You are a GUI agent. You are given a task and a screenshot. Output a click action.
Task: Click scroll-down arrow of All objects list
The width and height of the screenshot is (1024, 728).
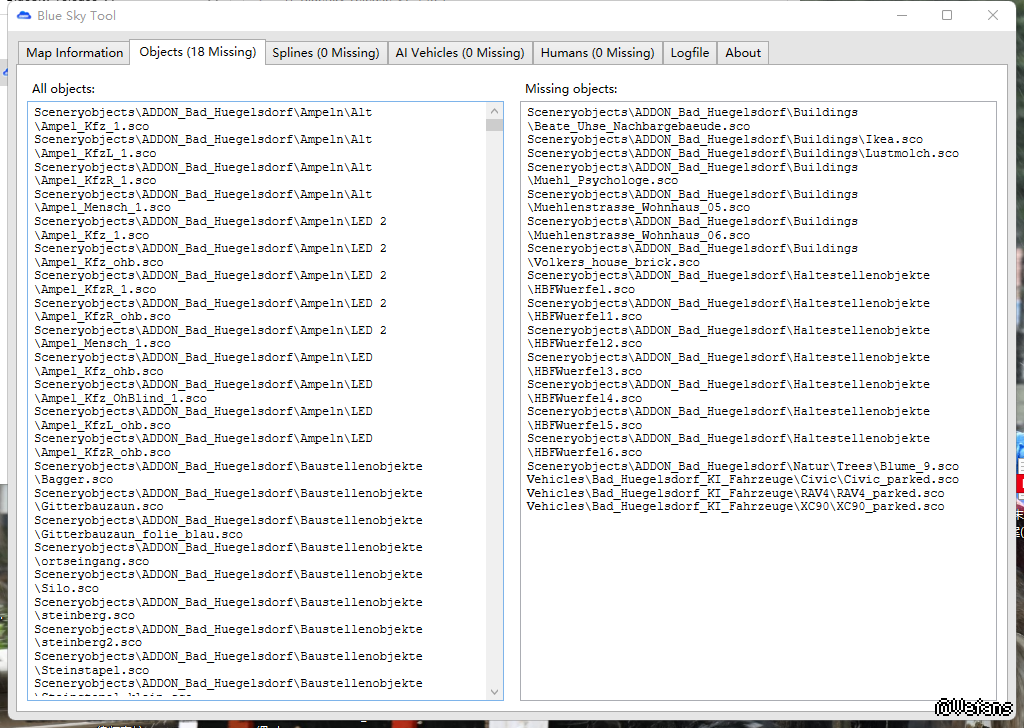pyautogui.click(x=494, y=691)
